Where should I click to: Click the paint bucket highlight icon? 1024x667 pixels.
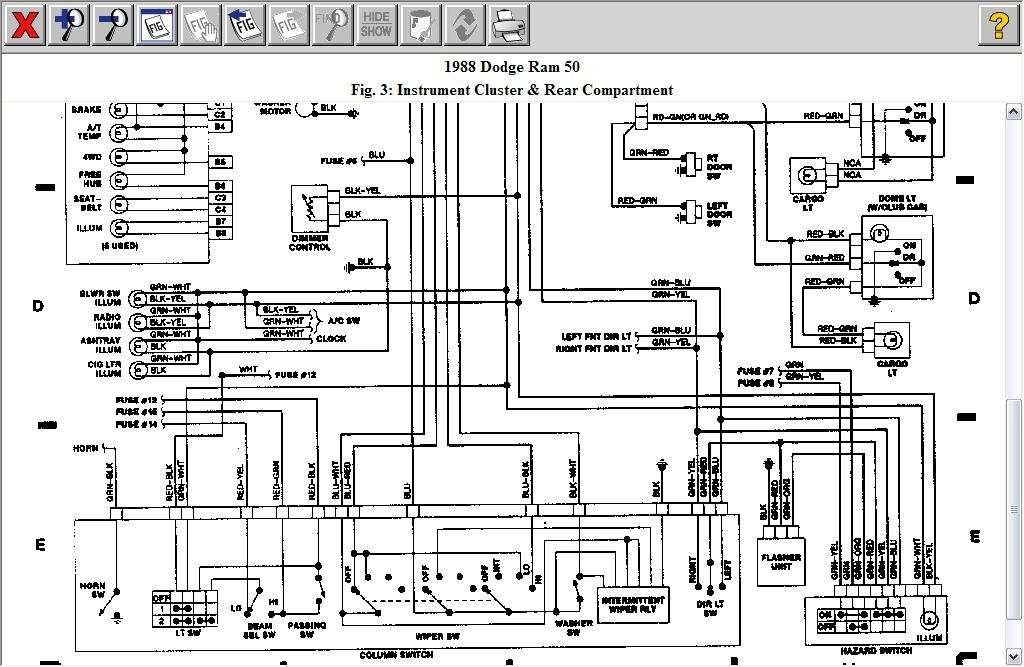click(x=420, y=25)
